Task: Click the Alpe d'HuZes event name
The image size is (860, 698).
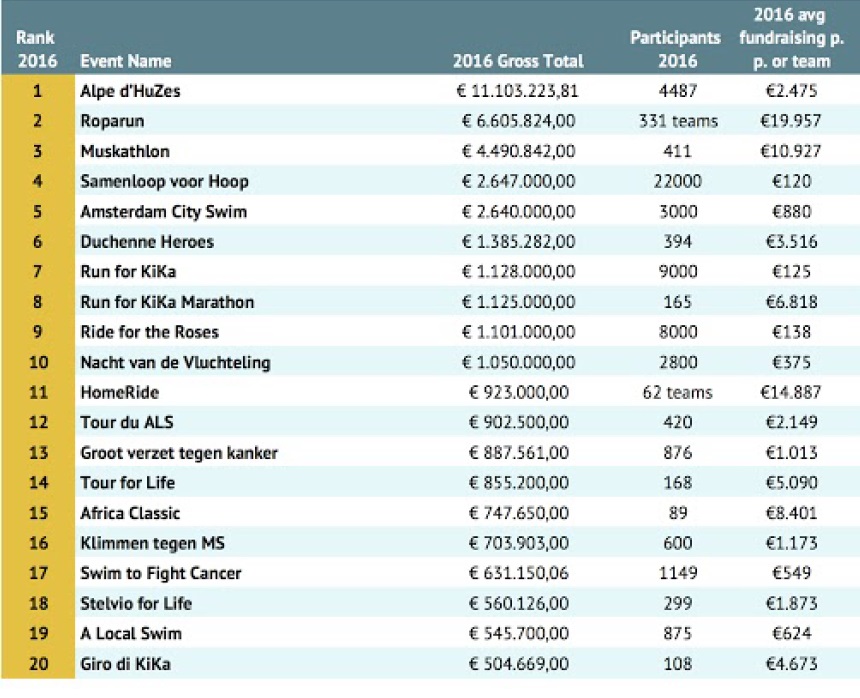Action: pos(130,91)
